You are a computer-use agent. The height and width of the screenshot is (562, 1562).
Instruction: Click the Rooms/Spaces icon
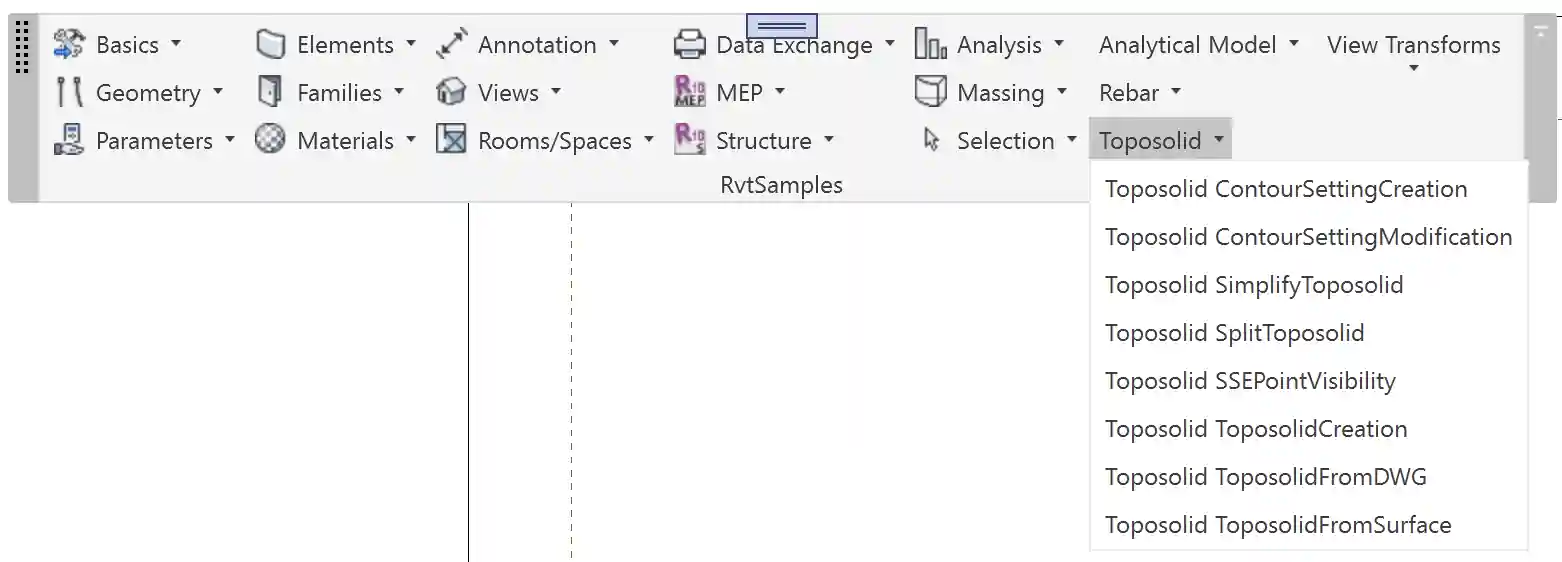452,141
